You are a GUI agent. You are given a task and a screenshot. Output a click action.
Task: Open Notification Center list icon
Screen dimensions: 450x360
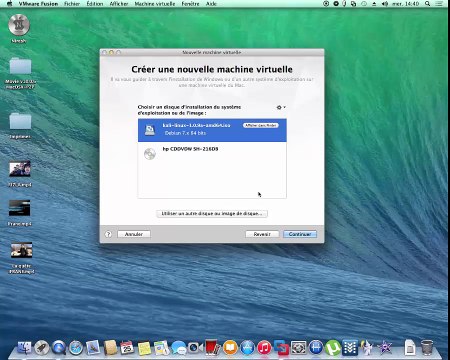pyautogui.click(x=440, y=4)
